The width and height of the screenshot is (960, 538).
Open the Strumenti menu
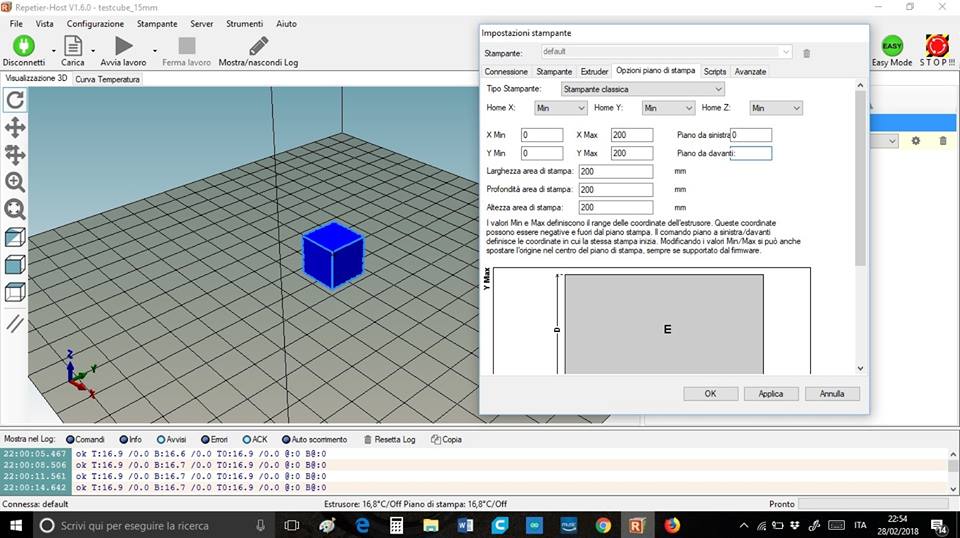tap(244, 24)
